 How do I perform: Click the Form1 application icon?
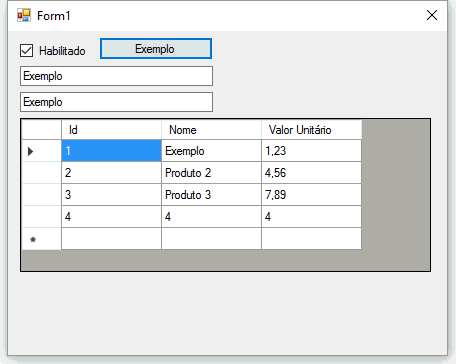pyautogui.click(x=24, y=15)
